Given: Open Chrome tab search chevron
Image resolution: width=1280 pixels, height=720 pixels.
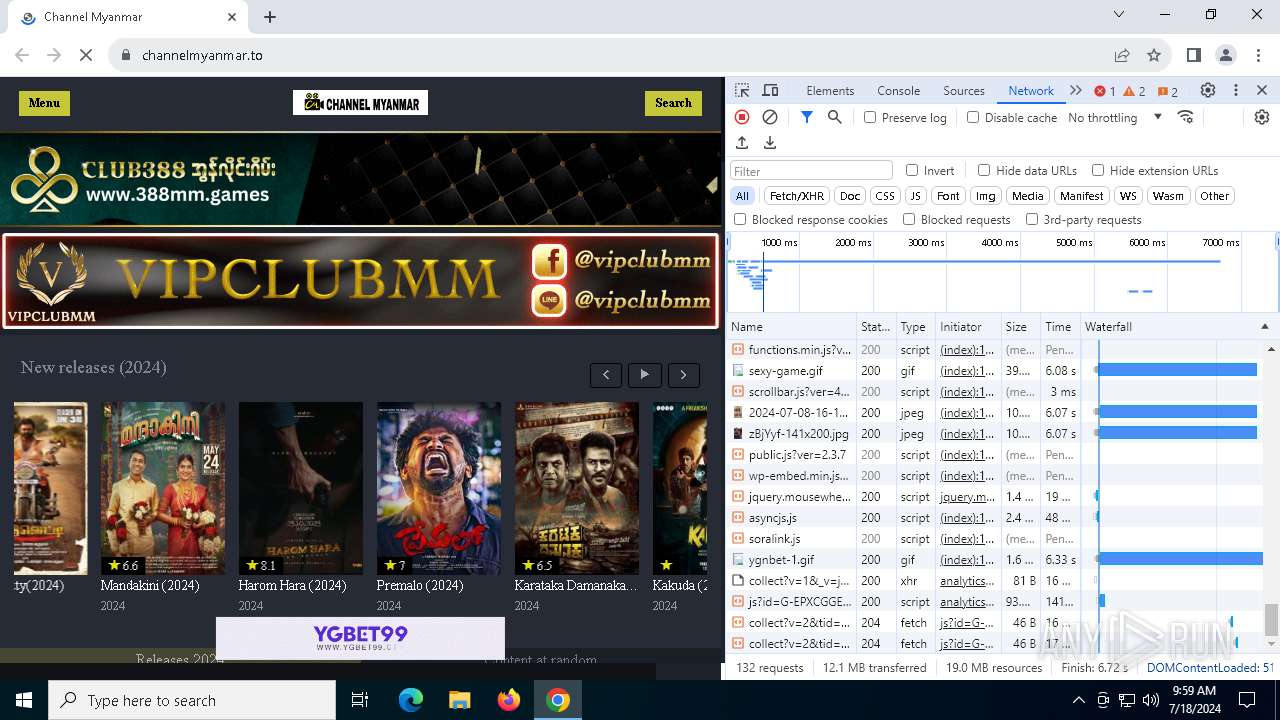Looking at the screenshot, I should tap(1119, 15).
